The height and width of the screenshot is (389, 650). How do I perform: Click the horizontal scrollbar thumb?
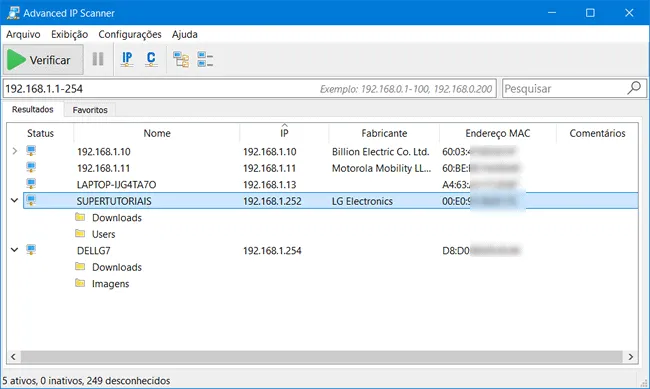pos(322,357)
